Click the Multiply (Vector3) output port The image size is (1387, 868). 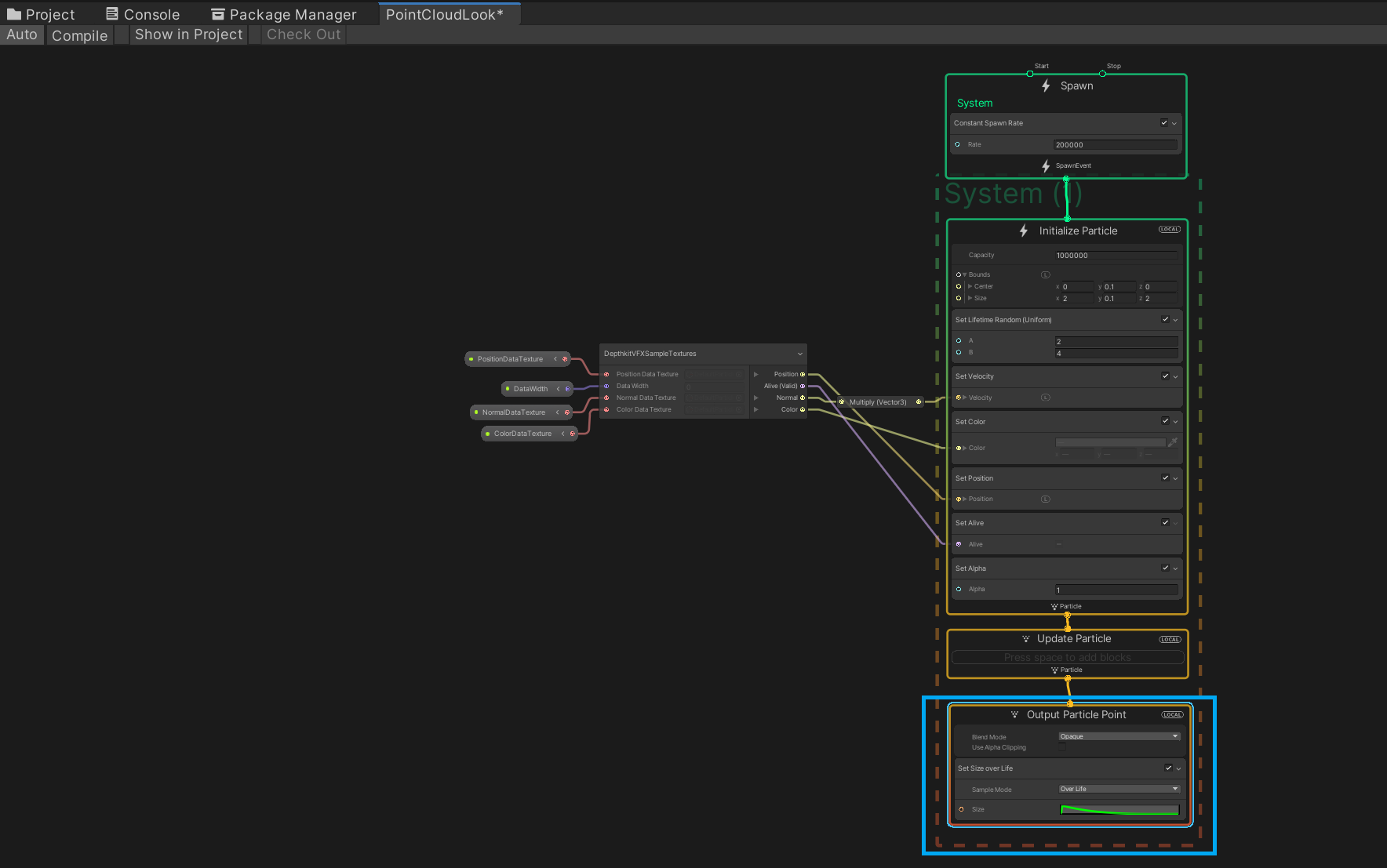point(919,402)
